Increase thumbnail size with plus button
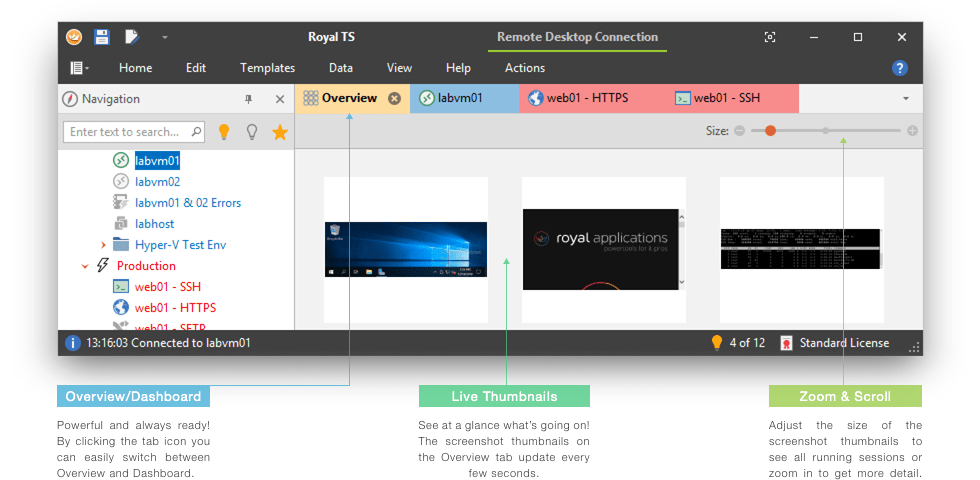 coord(912,131)
